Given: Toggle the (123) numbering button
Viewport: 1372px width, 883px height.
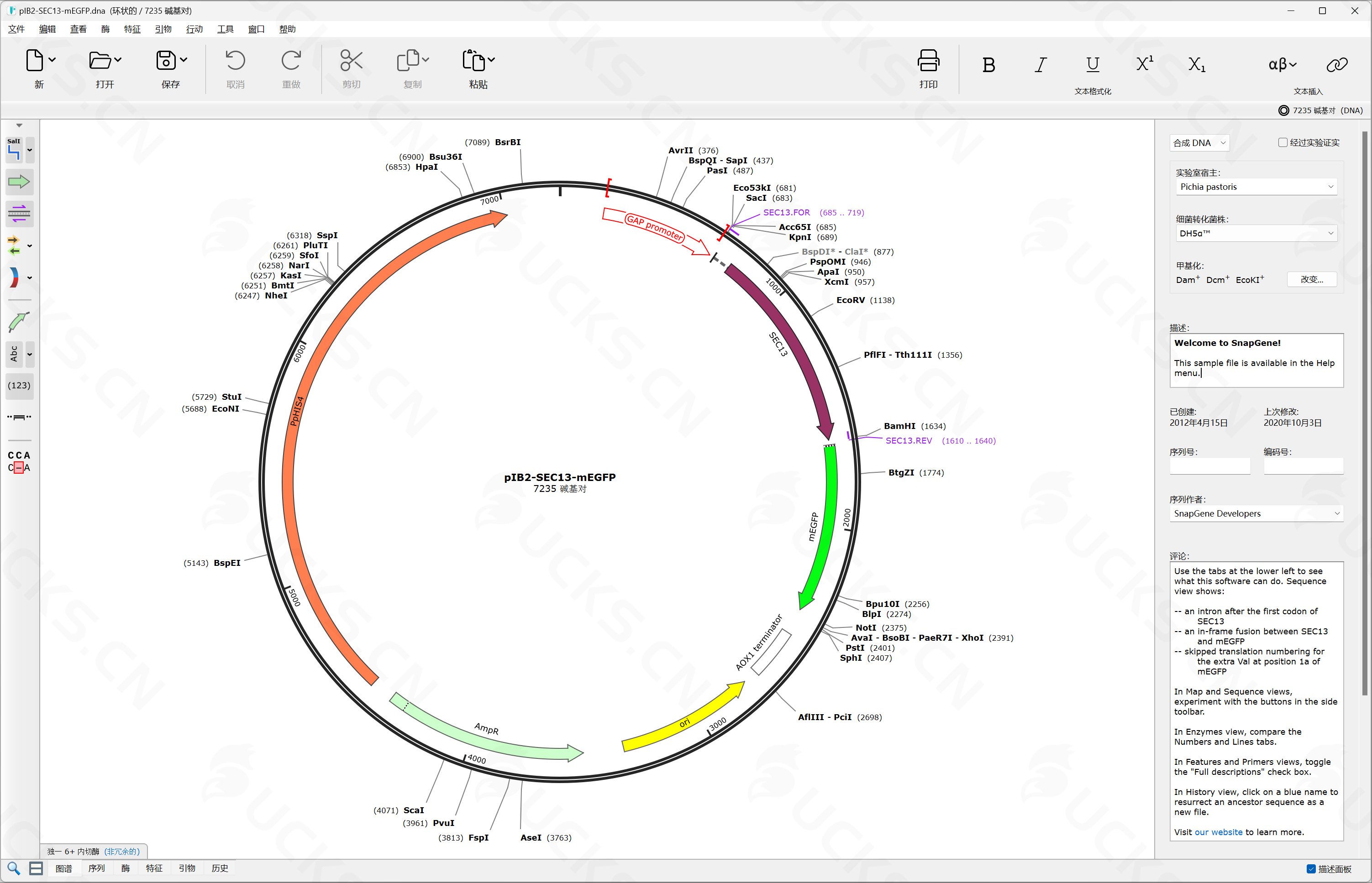Looking at the screenshot, I should click(19, 385).
